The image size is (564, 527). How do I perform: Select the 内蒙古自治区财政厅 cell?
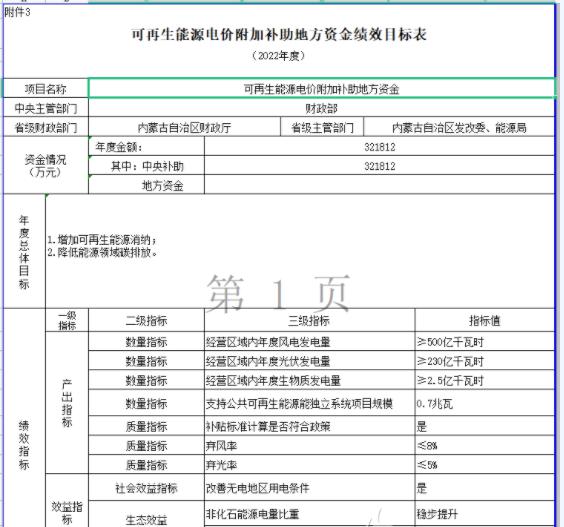(x=184, y=127)
